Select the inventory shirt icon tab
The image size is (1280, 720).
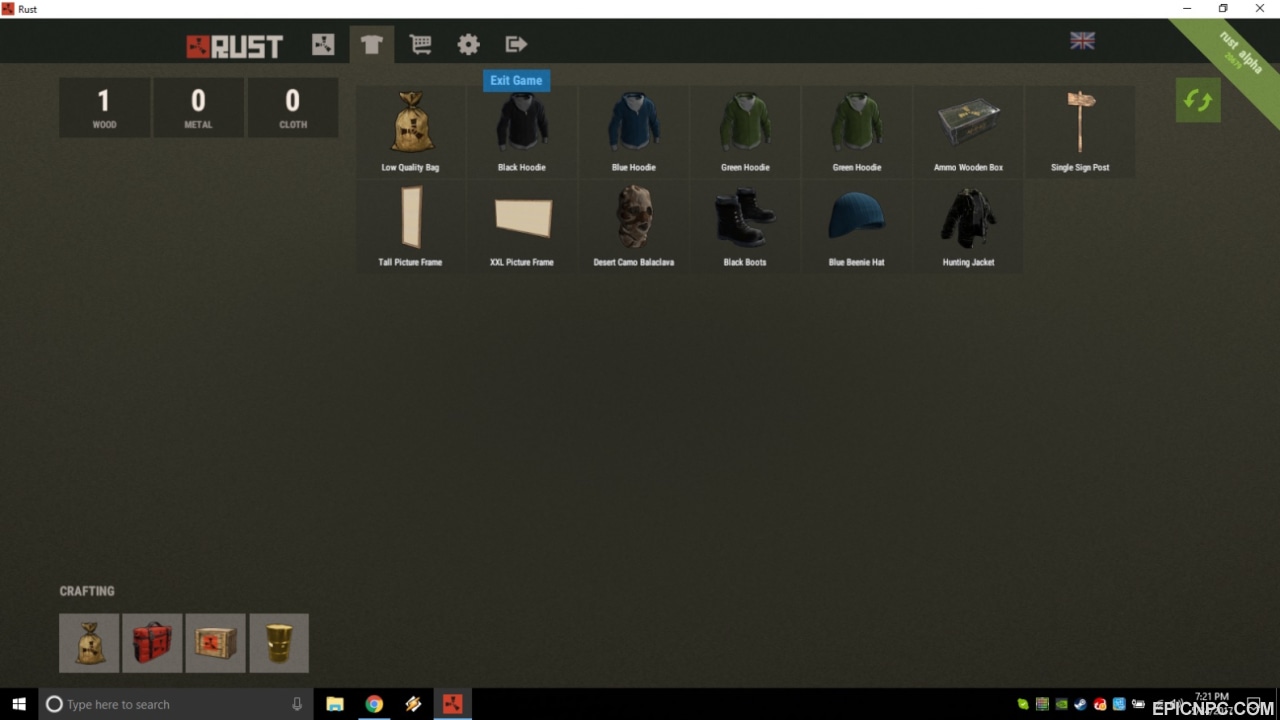(x=372, y=44)
